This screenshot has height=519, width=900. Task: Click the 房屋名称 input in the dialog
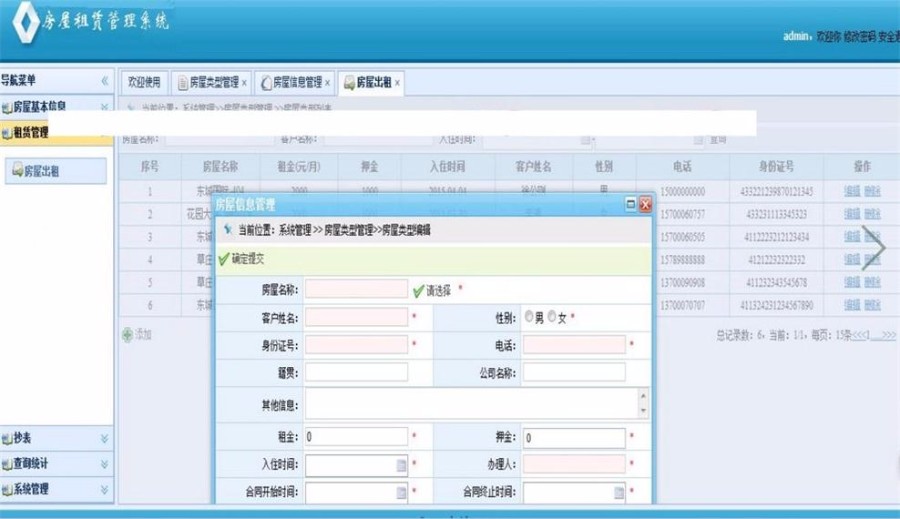(356, 289)
